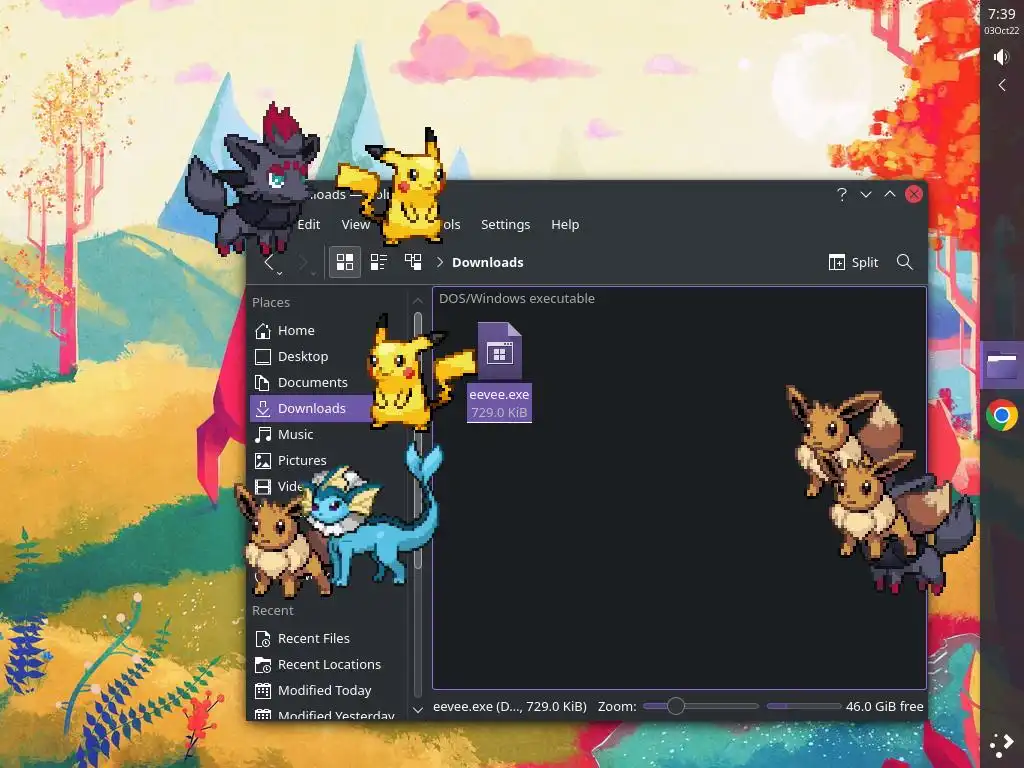The height and width of the screenshot is (768, 1024).
Task: Open the Settings menu
Action: tap(505, 225)
